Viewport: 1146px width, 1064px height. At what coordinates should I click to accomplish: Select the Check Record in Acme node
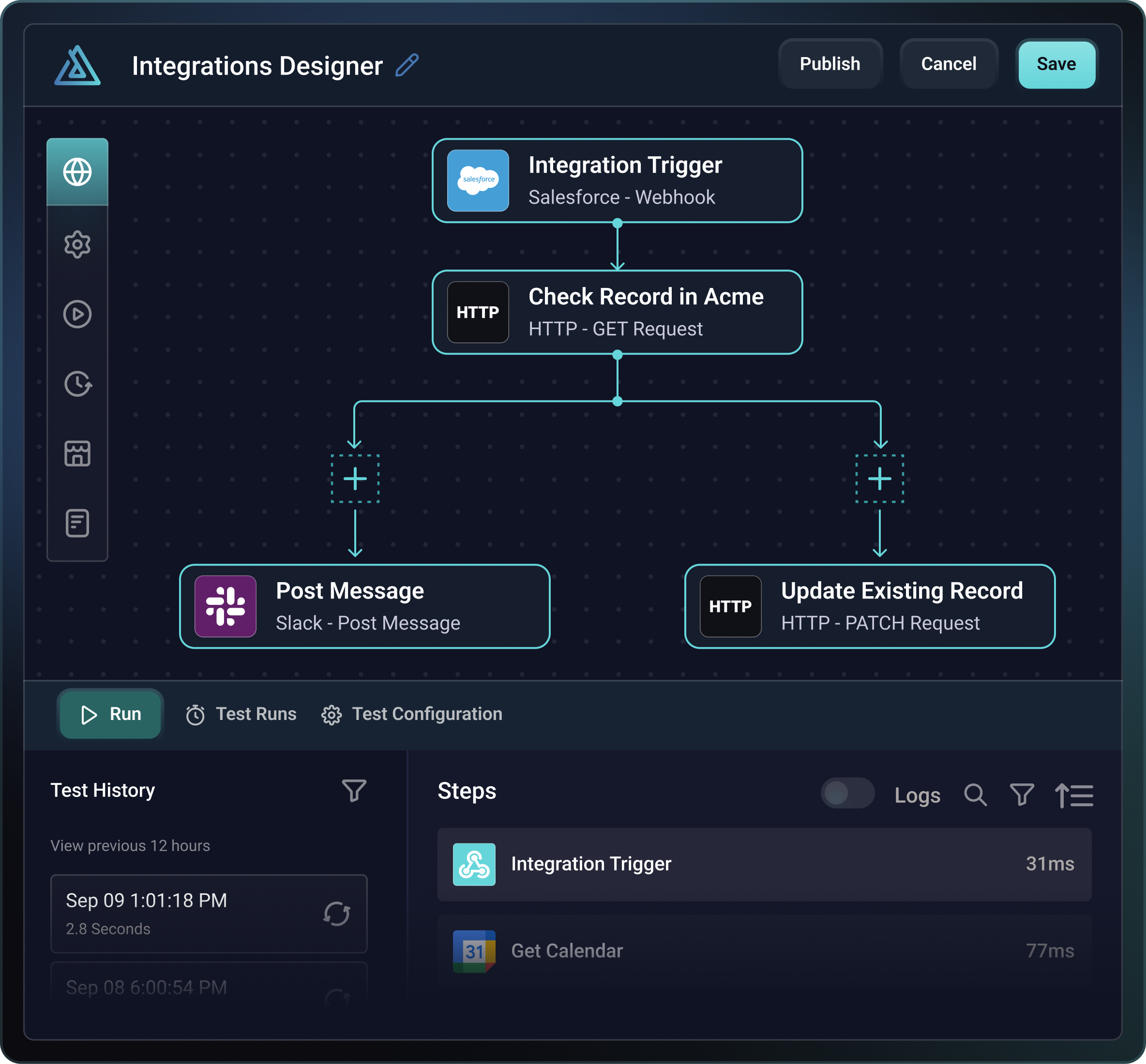pos(617,312)
